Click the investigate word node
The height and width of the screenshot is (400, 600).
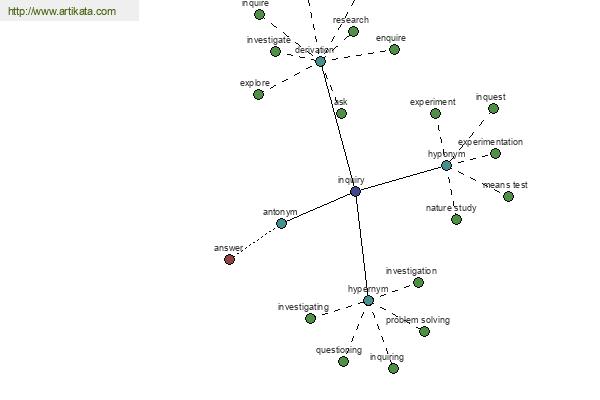coord(275,51)
